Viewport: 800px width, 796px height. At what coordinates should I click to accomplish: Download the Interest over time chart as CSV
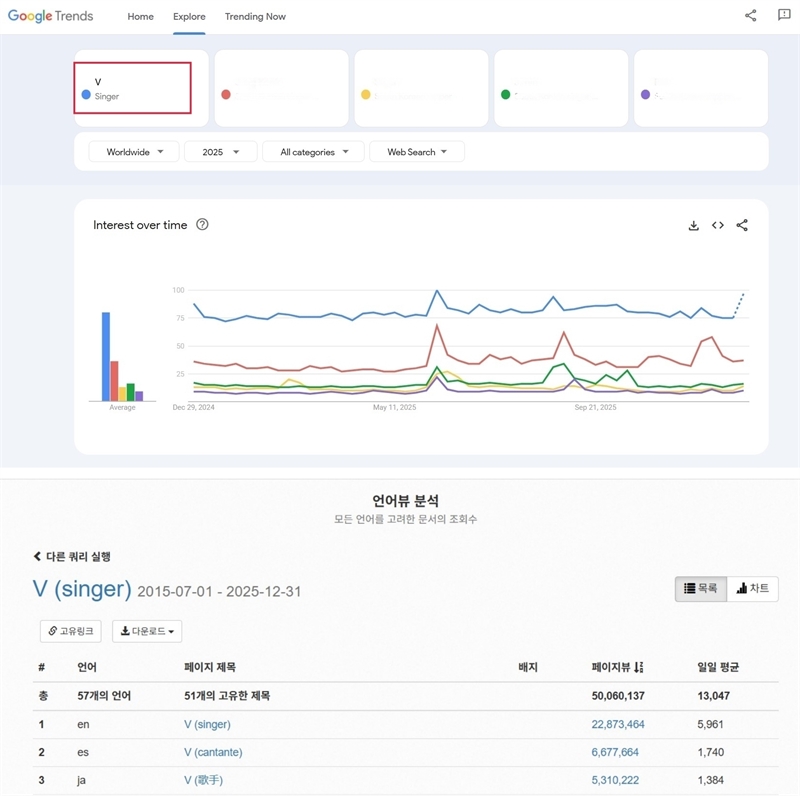coord(693,226)
